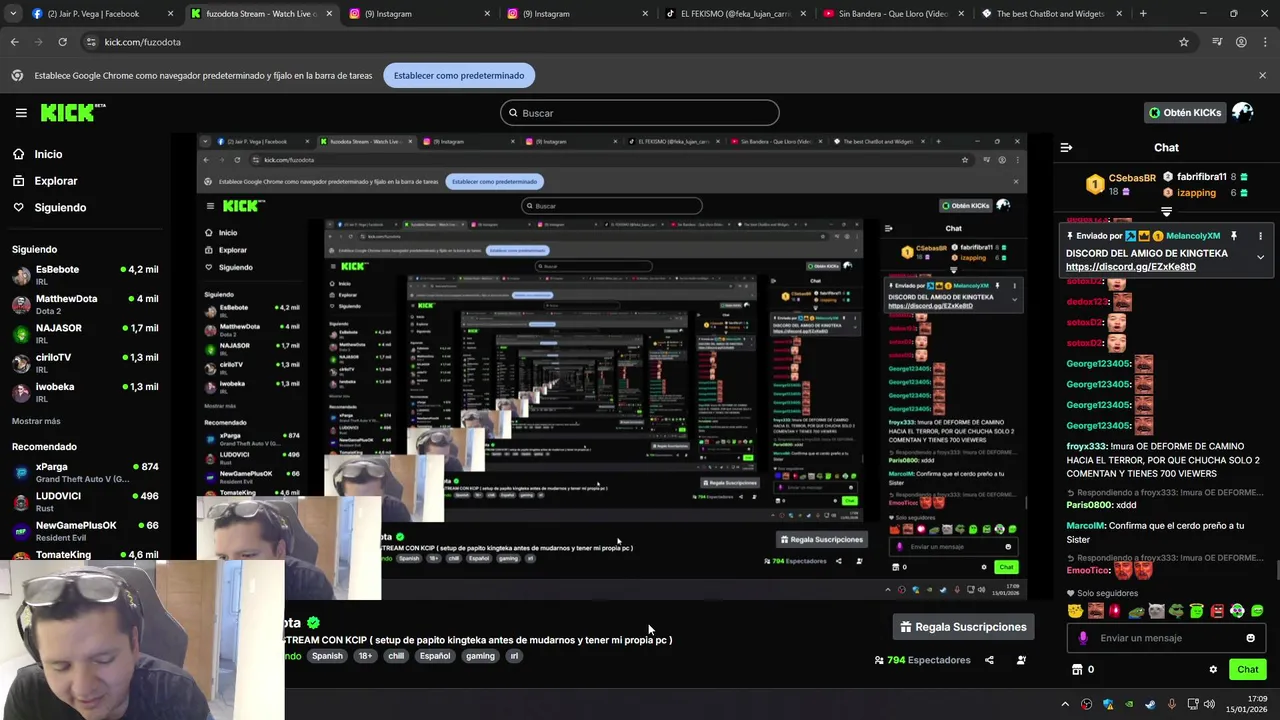Click the 794 Espectadores viewer count

[922, 660]
